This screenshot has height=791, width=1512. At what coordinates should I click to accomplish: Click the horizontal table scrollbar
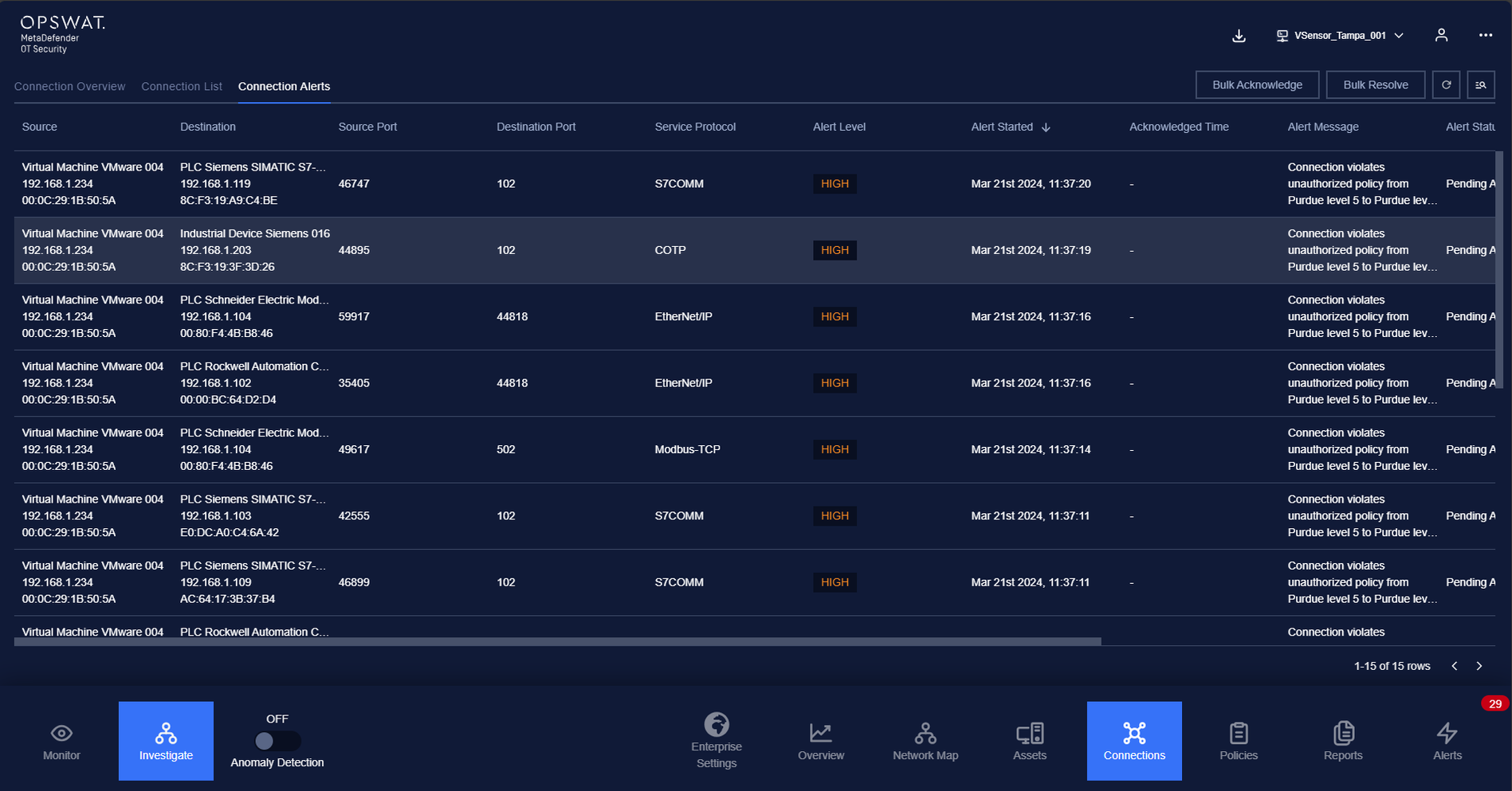tap(558, 641)
